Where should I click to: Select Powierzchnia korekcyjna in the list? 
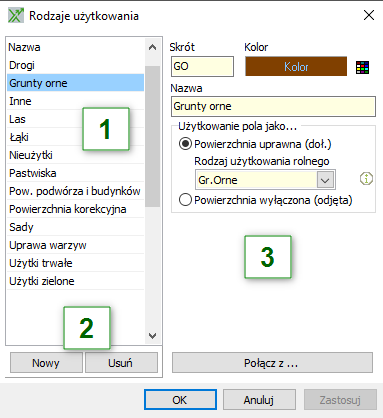point(76,209)
